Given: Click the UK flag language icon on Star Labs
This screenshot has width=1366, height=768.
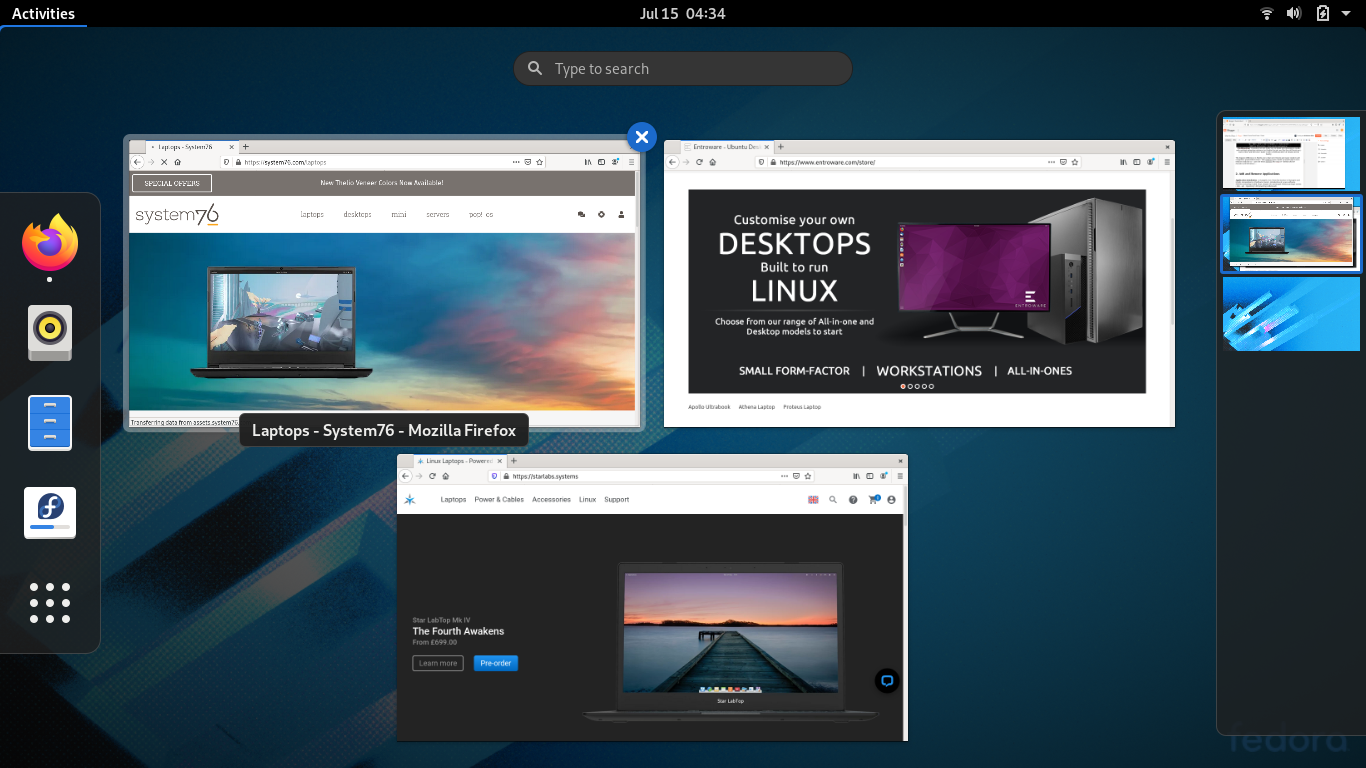Looking at the screenshot, I should 813,500.
